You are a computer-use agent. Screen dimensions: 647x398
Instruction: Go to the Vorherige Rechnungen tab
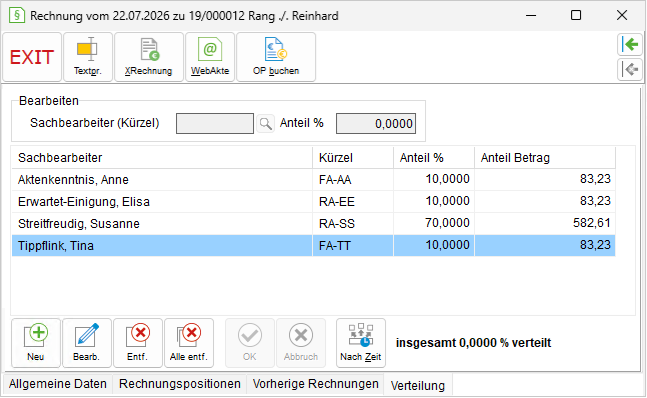click(x=315, y=384)
